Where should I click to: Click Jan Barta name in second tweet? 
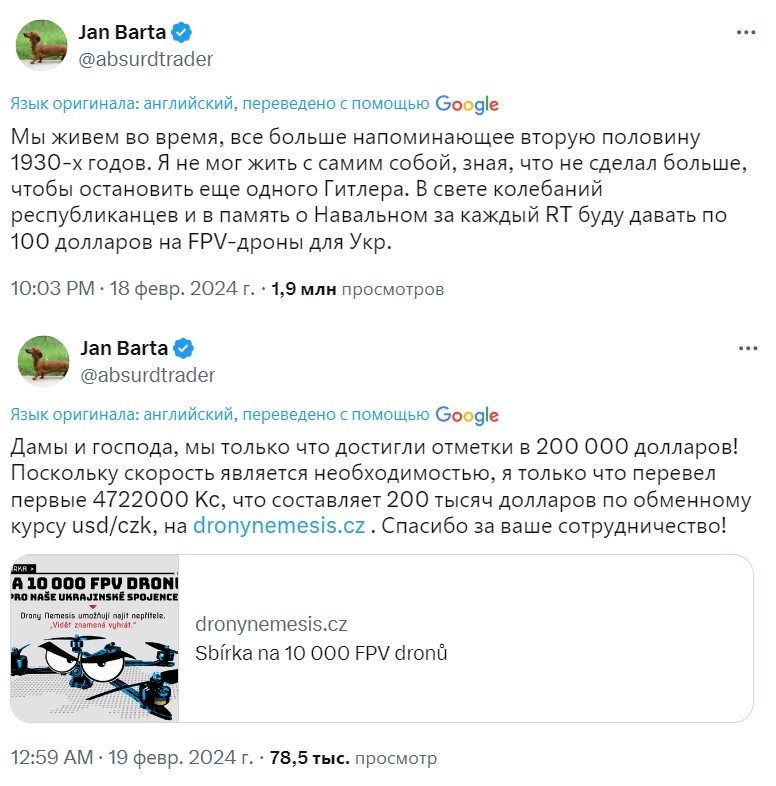tap(124, 348)
